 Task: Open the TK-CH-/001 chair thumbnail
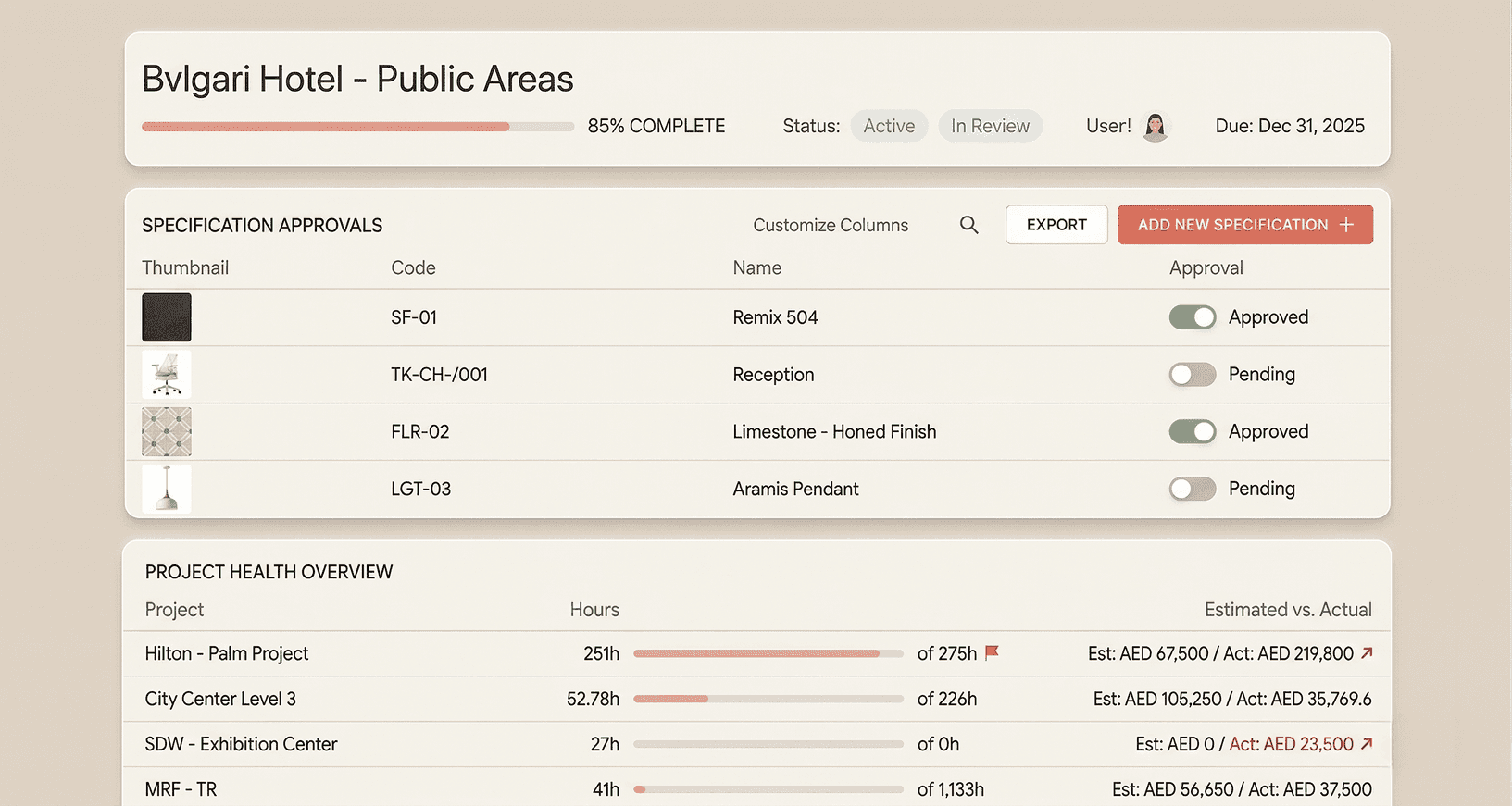167,375
